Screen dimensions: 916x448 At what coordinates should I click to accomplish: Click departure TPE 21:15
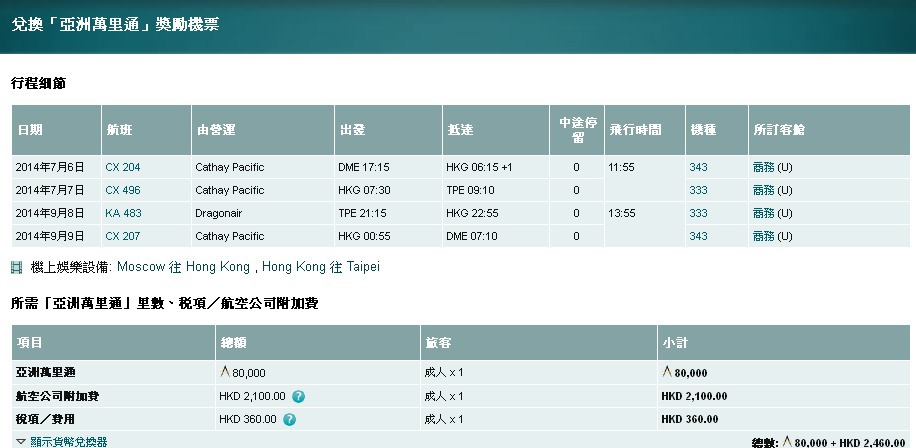coord(362,213)
